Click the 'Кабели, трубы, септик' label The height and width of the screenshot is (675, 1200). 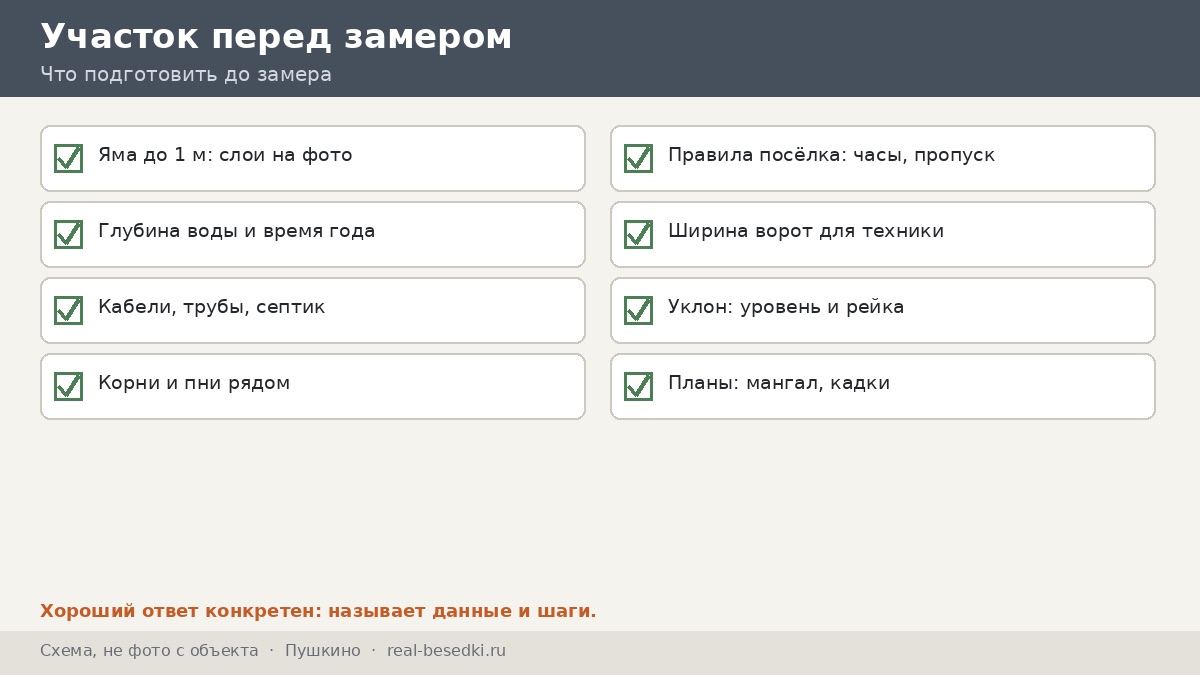coord(212,307)
